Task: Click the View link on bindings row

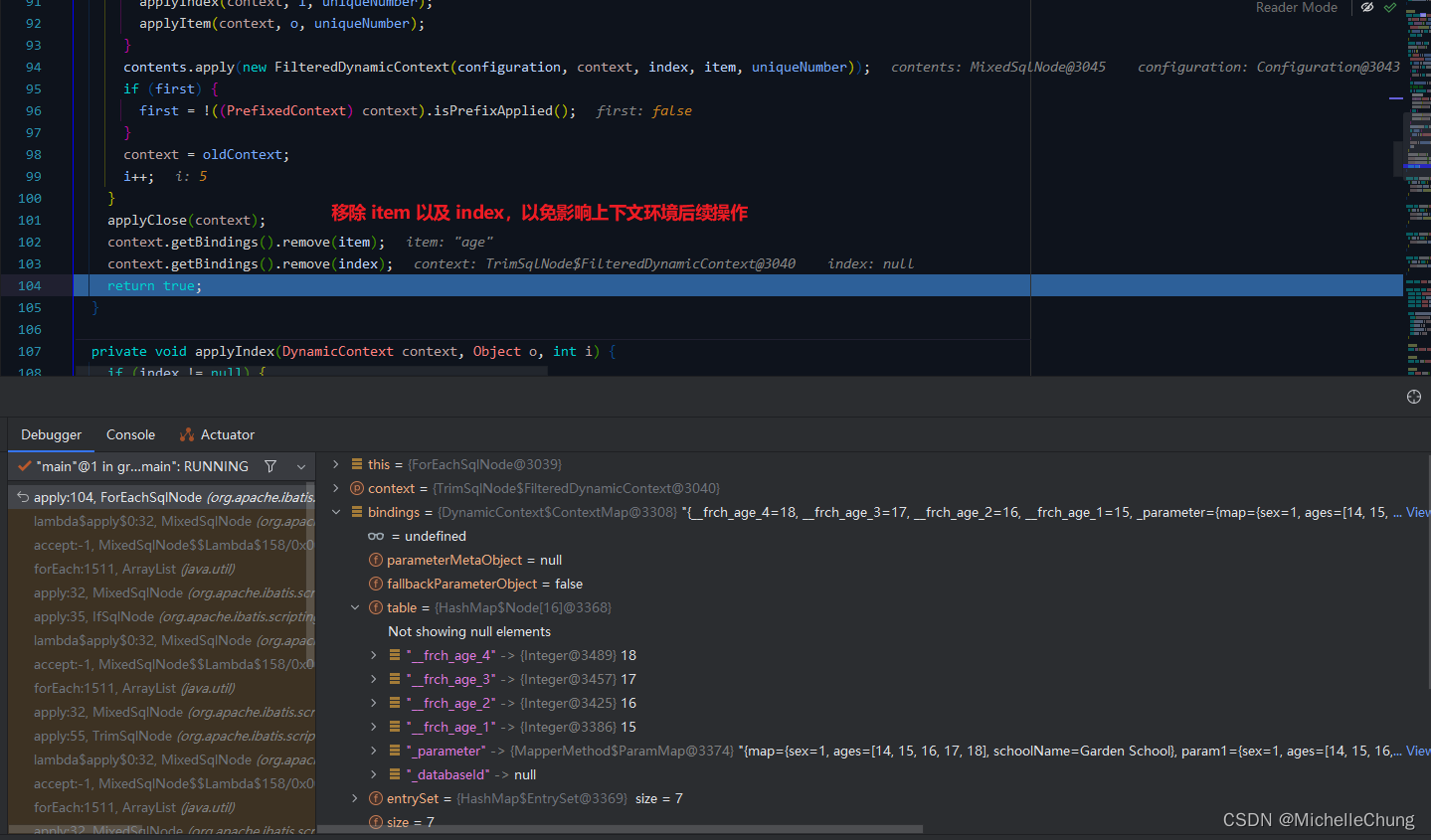Action: pos(1418,512)
